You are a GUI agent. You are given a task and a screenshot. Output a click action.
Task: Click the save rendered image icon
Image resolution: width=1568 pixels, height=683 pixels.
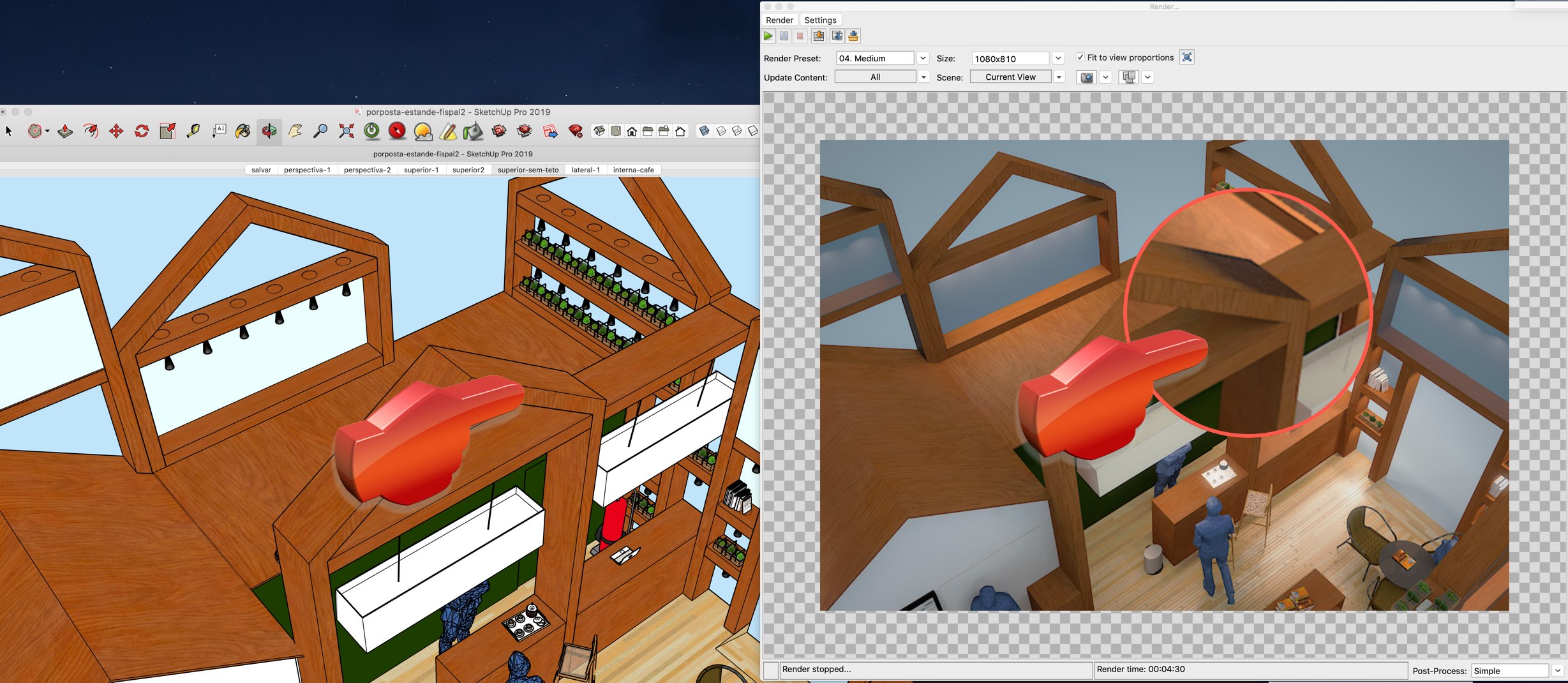coord(819,36)
